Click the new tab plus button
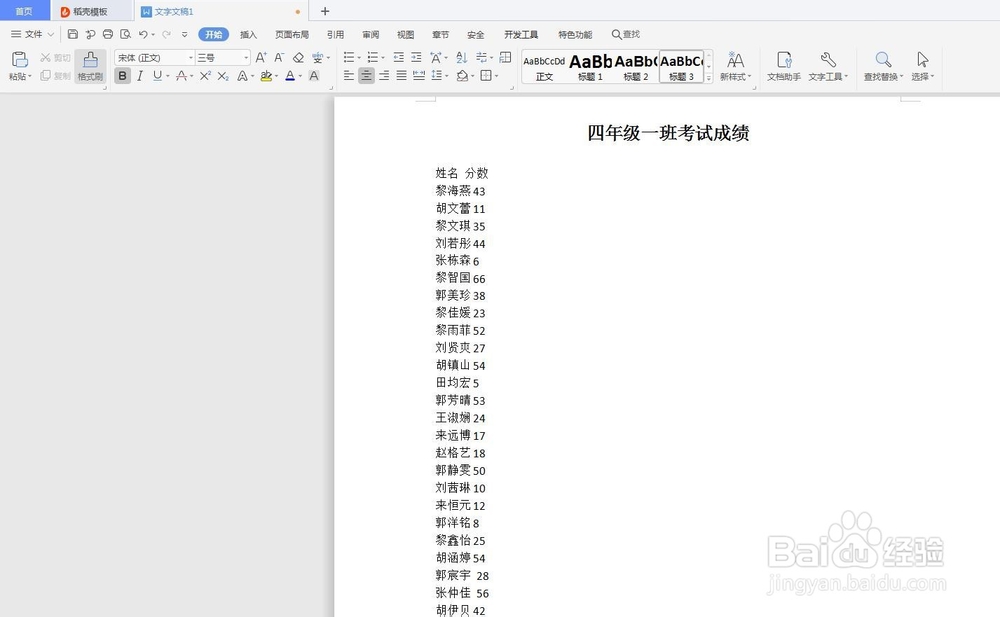 325,11
